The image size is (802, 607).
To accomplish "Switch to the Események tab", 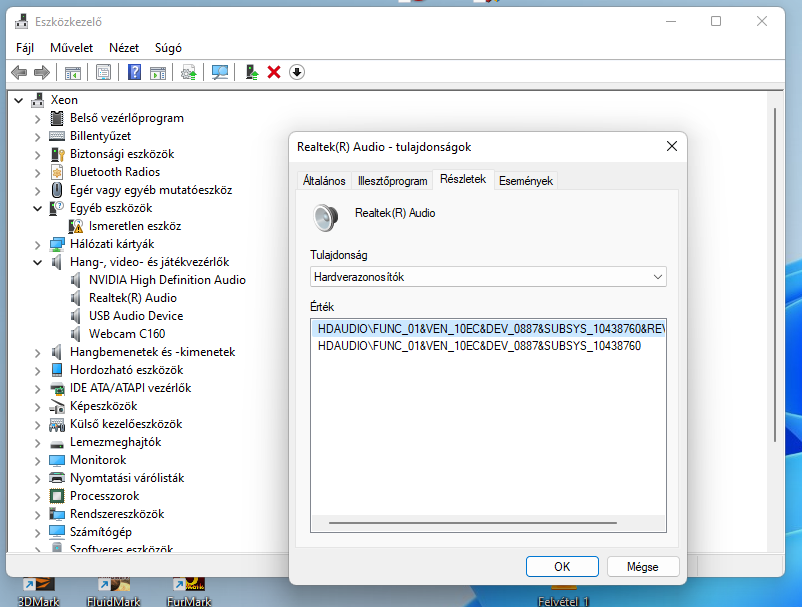I will click(x=526, y=181).
